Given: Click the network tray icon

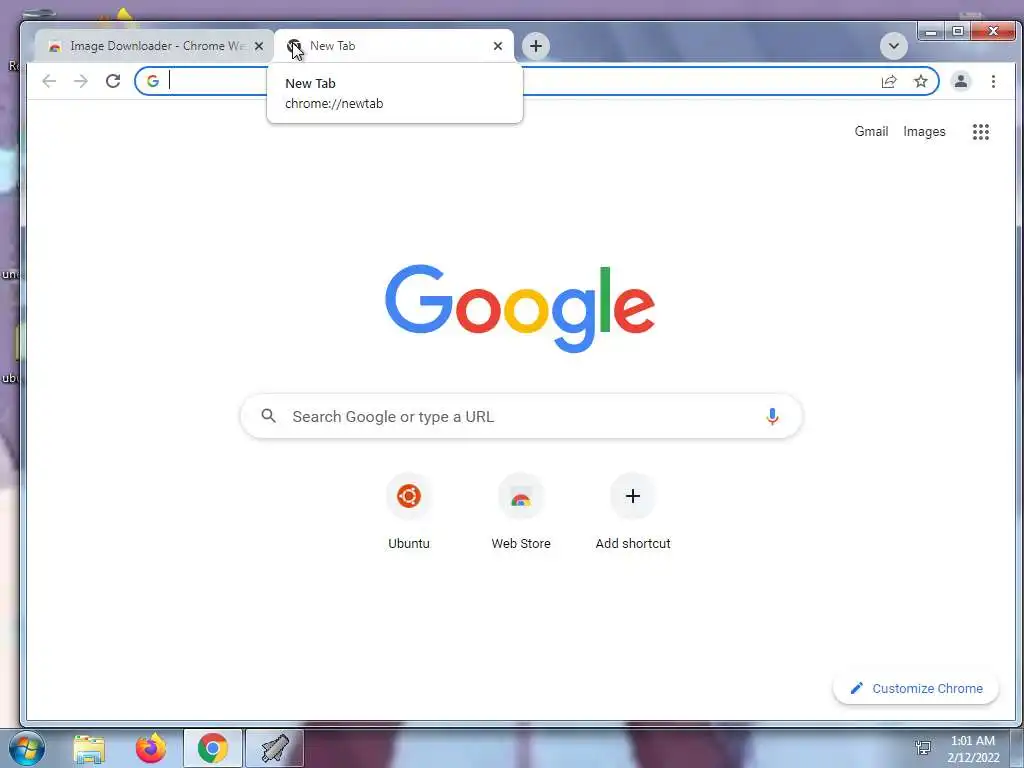Looking at the screenshot, I should (x=923, y=748).
